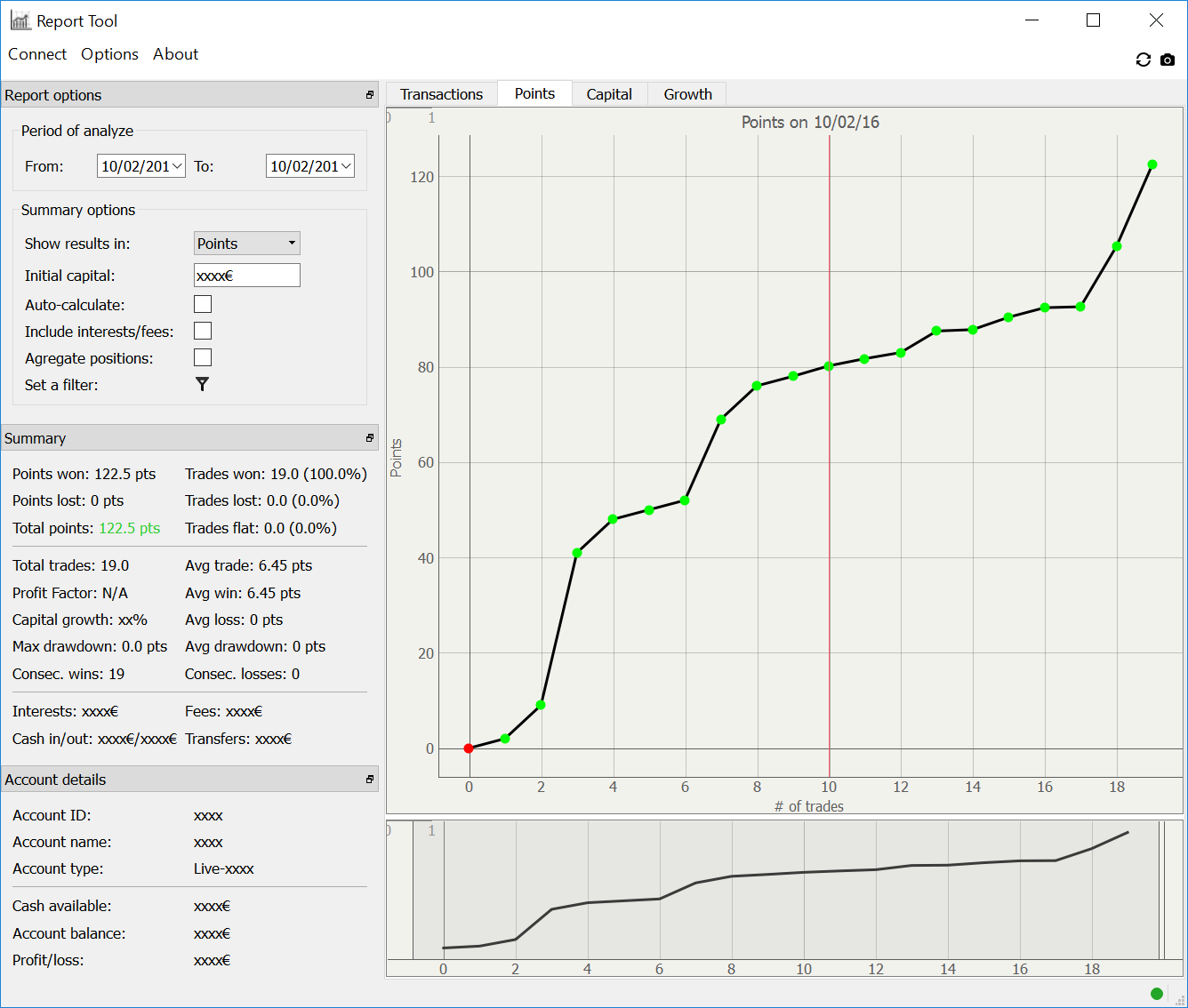Open the Connect menu
This screenshot has height=1008, width=1188.
click(37, 54)
